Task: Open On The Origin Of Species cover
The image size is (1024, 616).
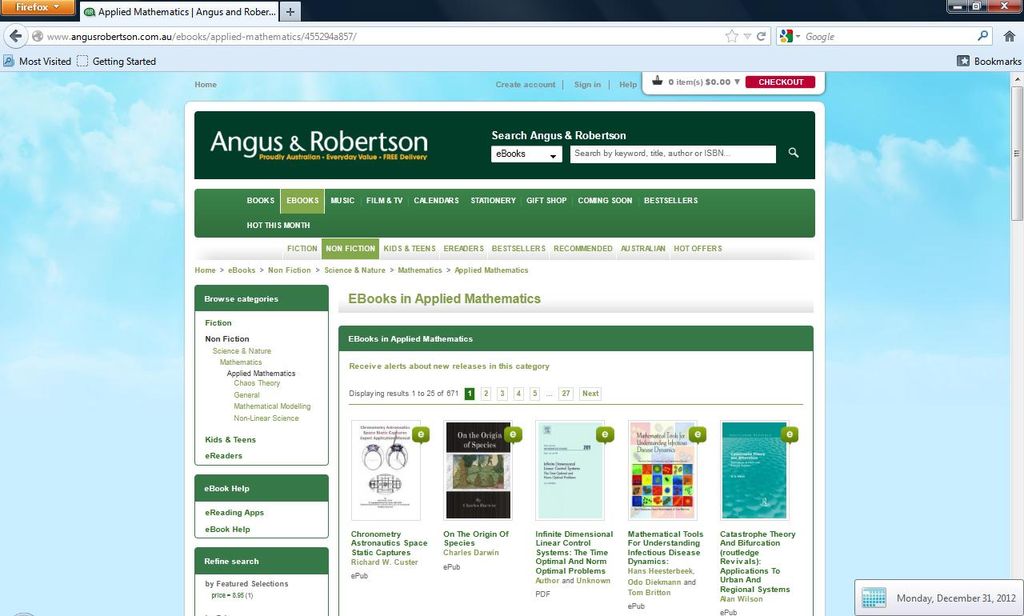Action: click(x=478, y=470)
